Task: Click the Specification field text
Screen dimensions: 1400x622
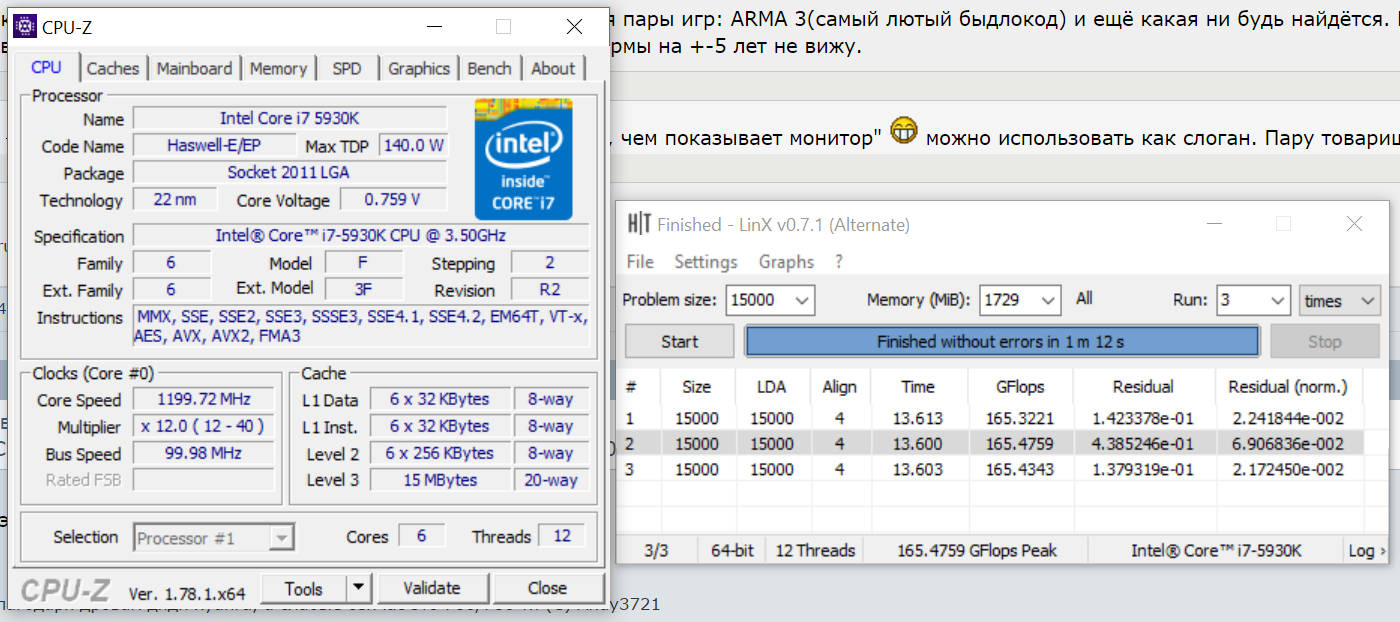Action: [361, 236]
